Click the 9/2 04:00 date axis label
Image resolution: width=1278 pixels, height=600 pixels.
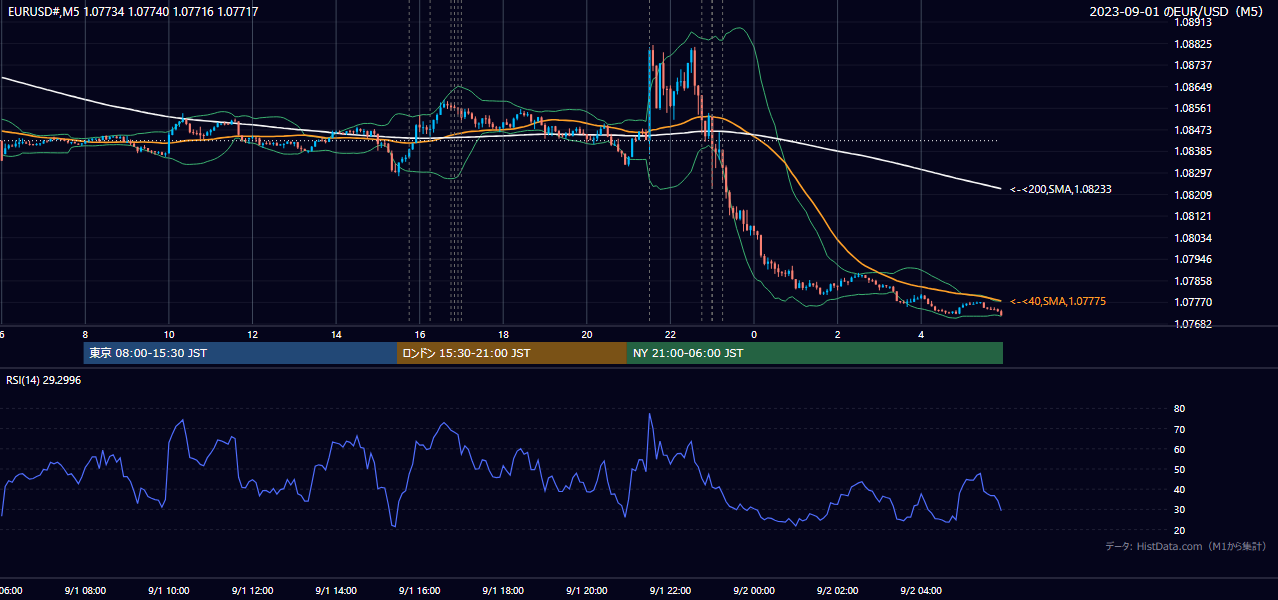(922, 591)
